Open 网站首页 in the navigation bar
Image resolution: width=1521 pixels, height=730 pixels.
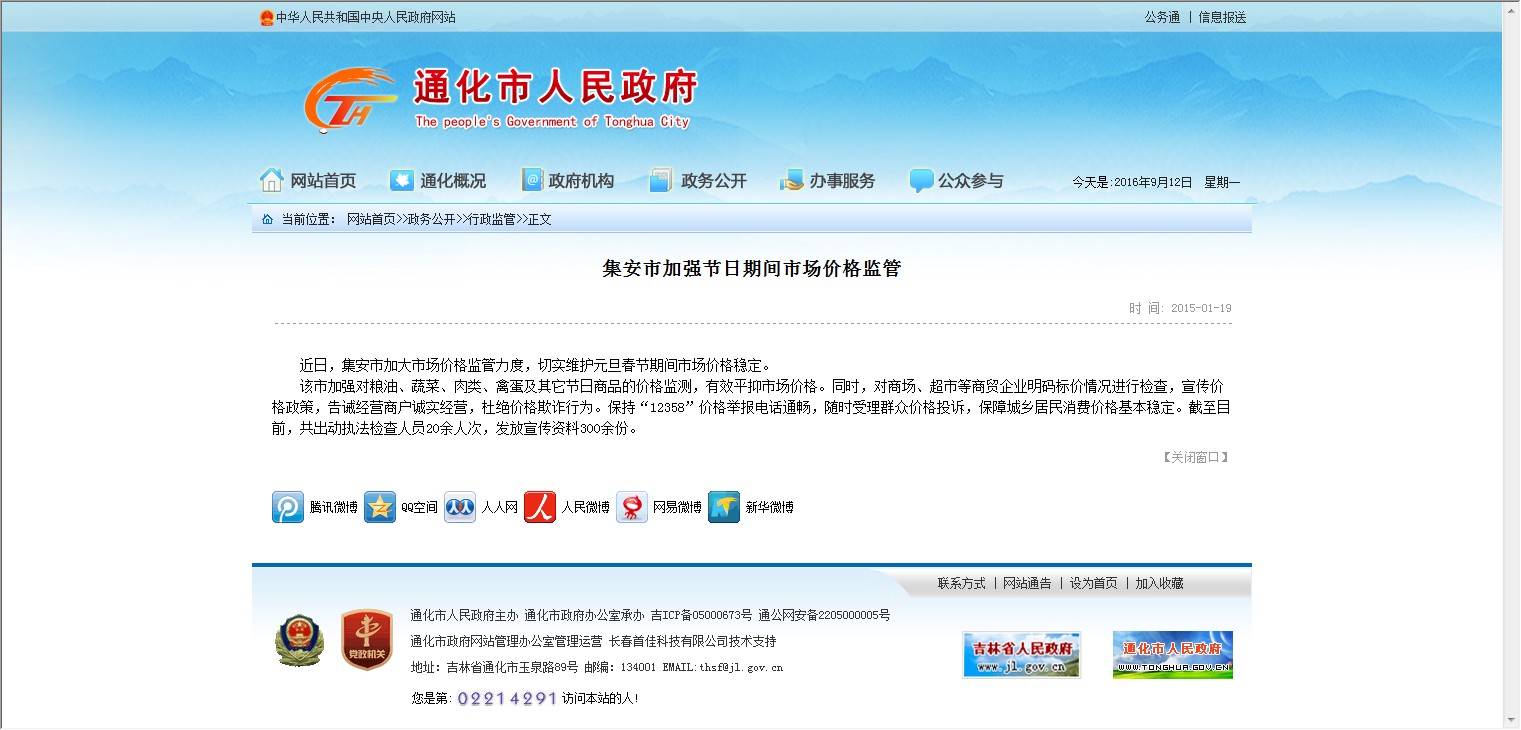pyautogui.click(x=308, y=181)
